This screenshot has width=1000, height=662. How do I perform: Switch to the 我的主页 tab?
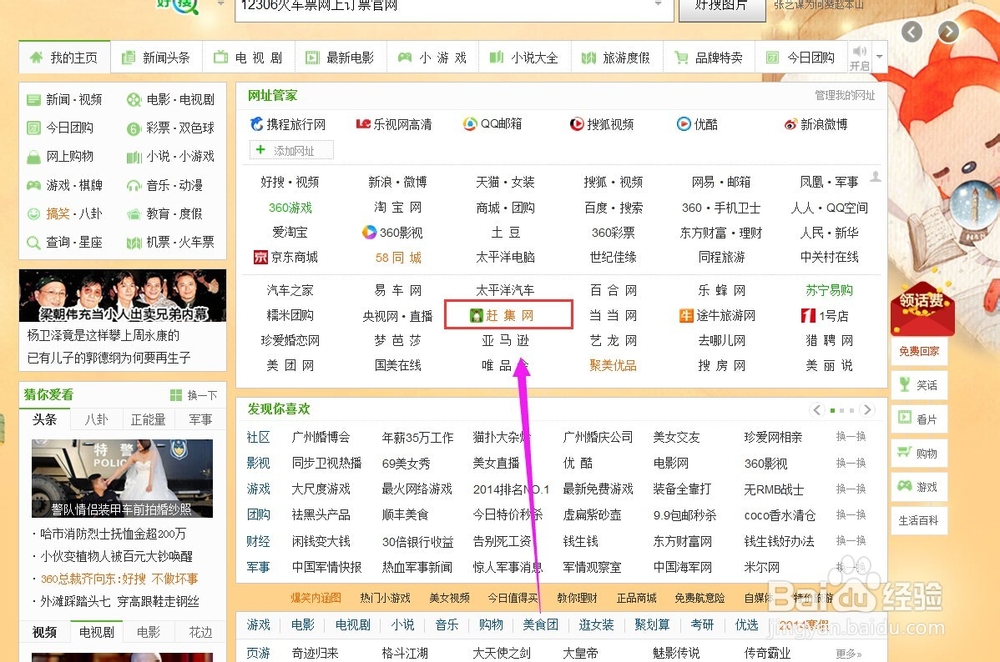(x=64, y=57)
